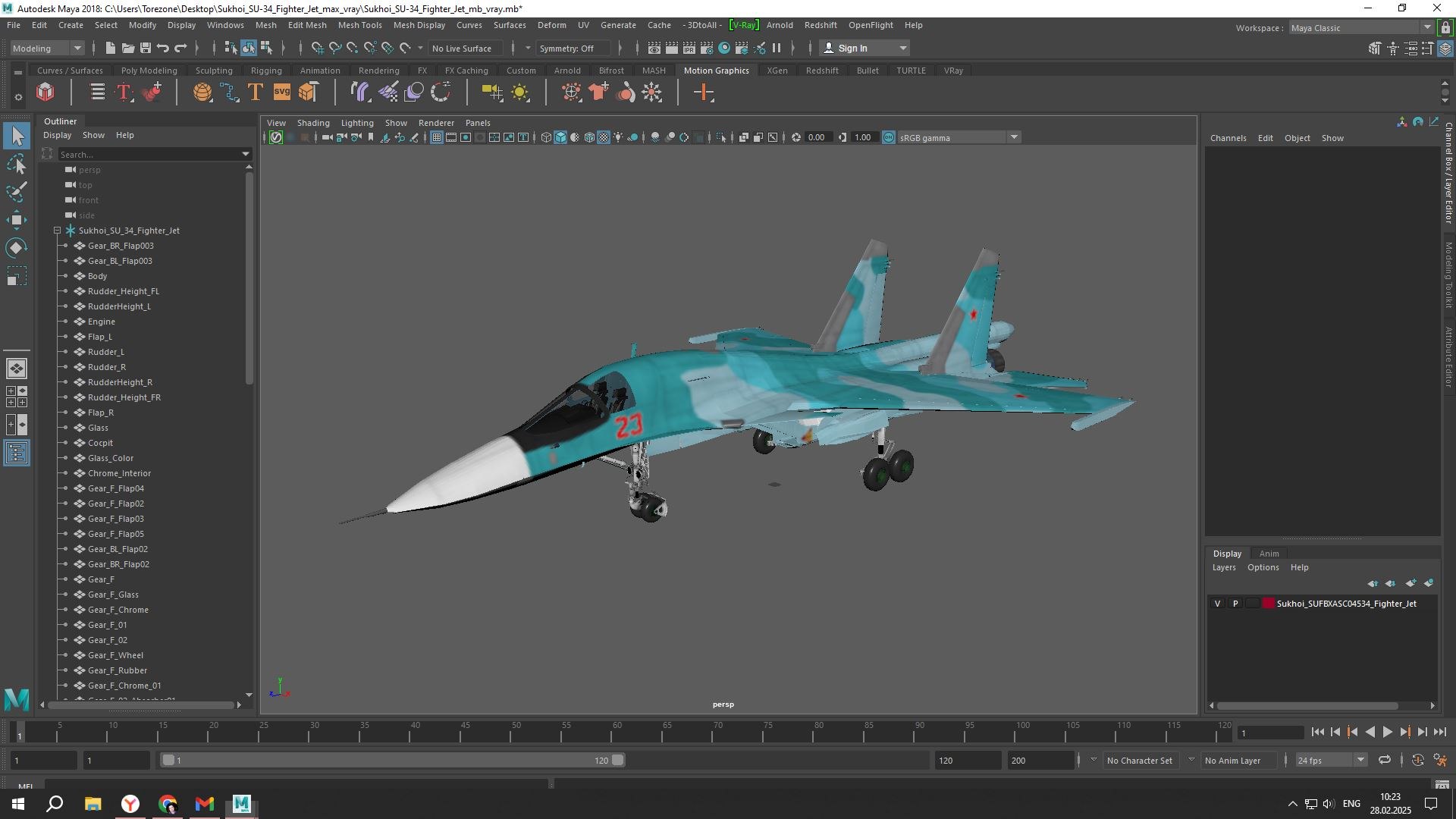
Task: Select Body in the Outliner
Action: point(97,276)
